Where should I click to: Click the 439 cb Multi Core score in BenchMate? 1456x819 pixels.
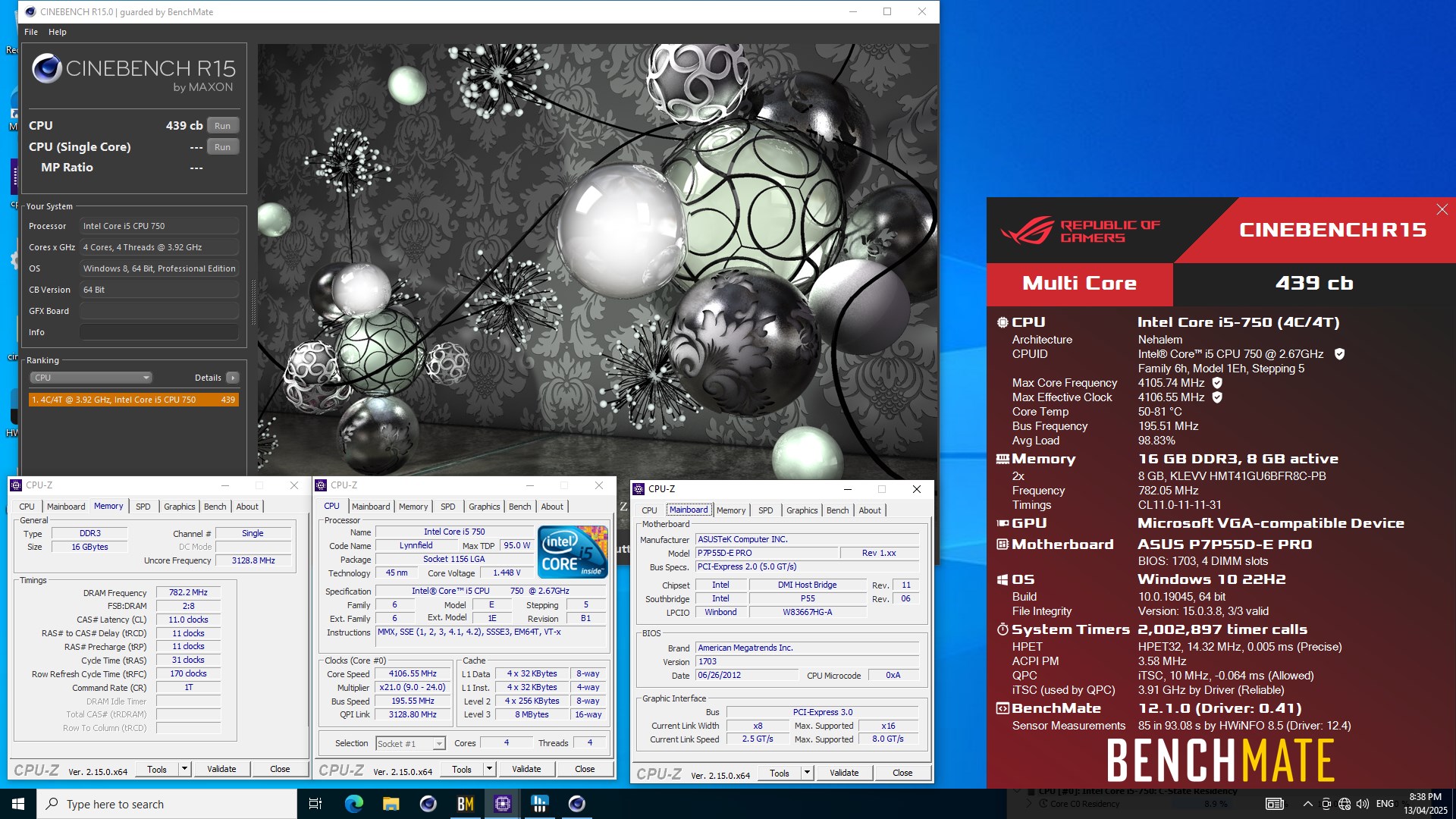(1314, 284)
